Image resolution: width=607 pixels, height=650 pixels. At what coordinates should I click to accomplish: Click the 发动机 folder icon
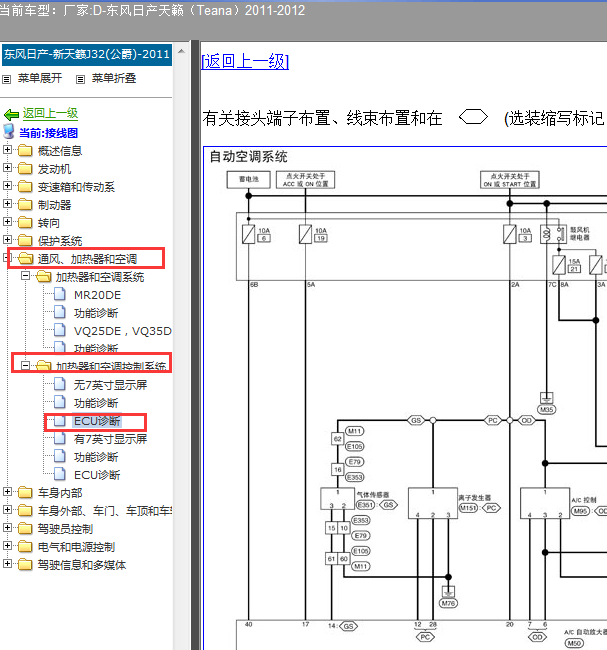tap(25, 168)
